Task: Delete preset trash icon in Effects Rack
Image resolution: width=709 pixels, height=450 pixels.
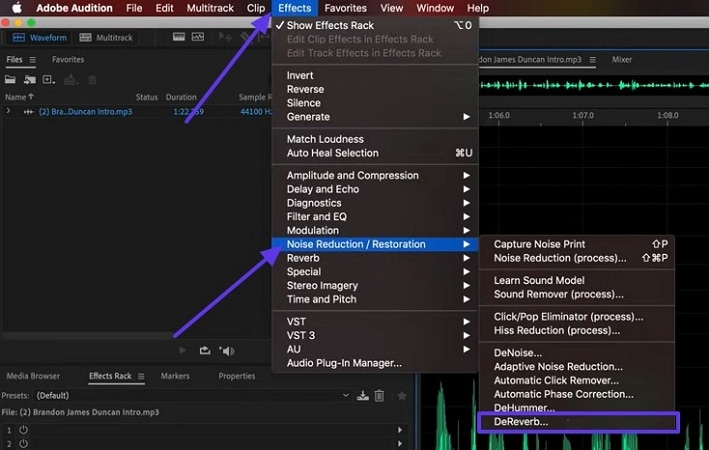Action: pos(379,396)
